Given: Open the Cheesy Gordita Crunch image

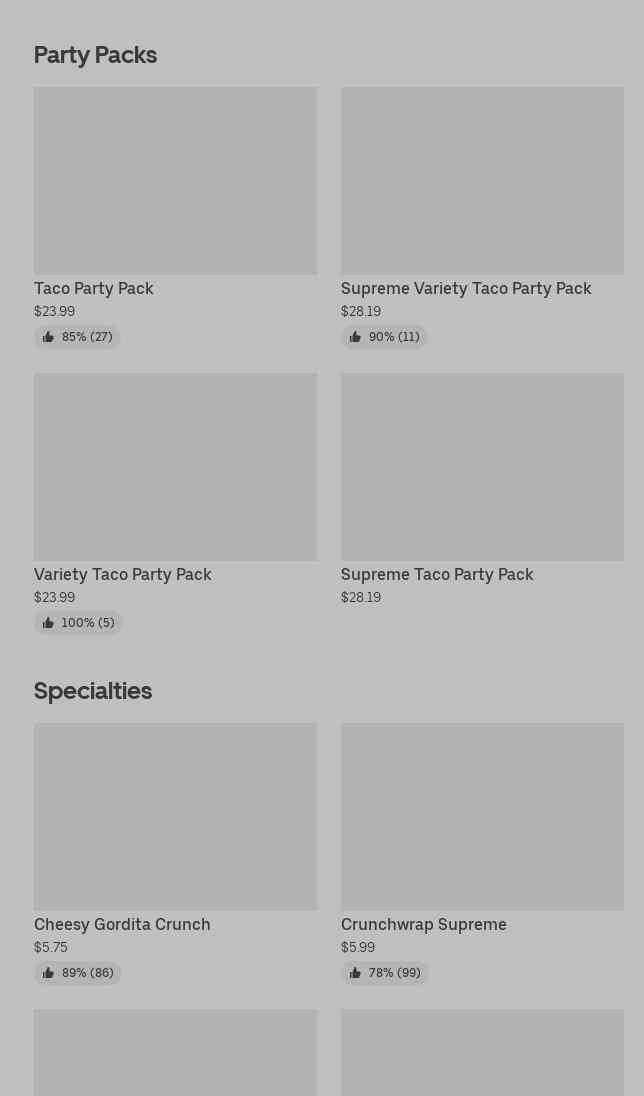Looking at the screenshot, I should (x=175, y=816).
